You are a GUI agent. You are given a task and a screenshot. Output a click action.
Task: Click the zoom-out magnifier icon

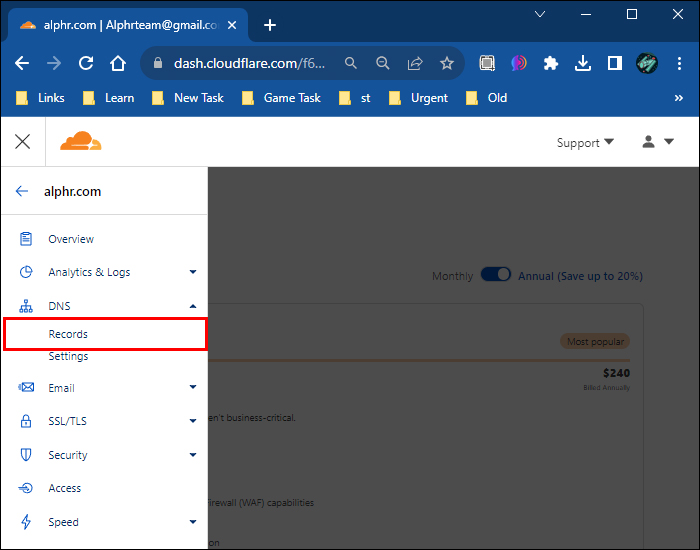(383, 63)
